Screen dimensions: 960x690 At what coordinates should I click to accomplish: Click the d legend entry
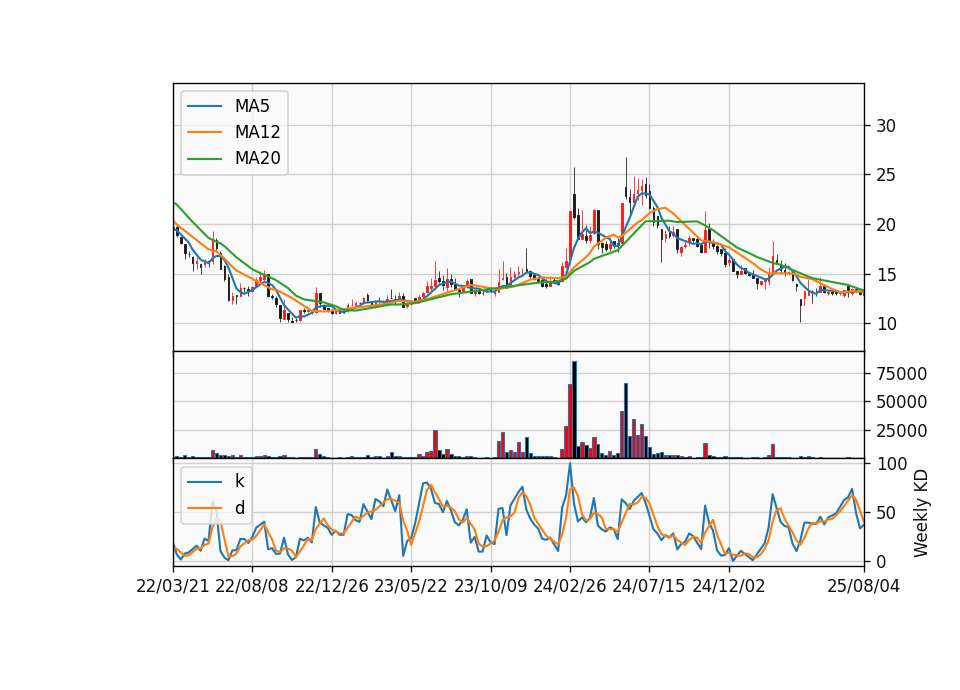[239, 508]
